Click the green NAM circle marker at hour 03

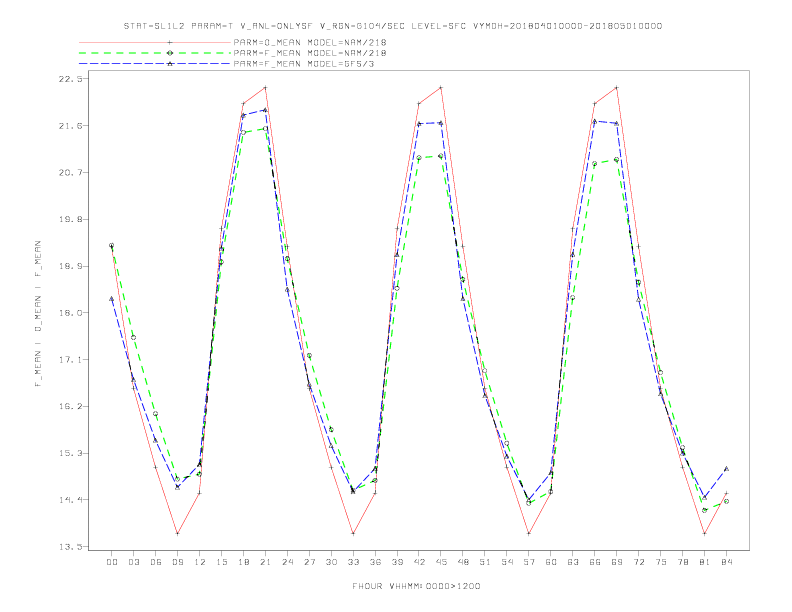[x=133, y=337]
